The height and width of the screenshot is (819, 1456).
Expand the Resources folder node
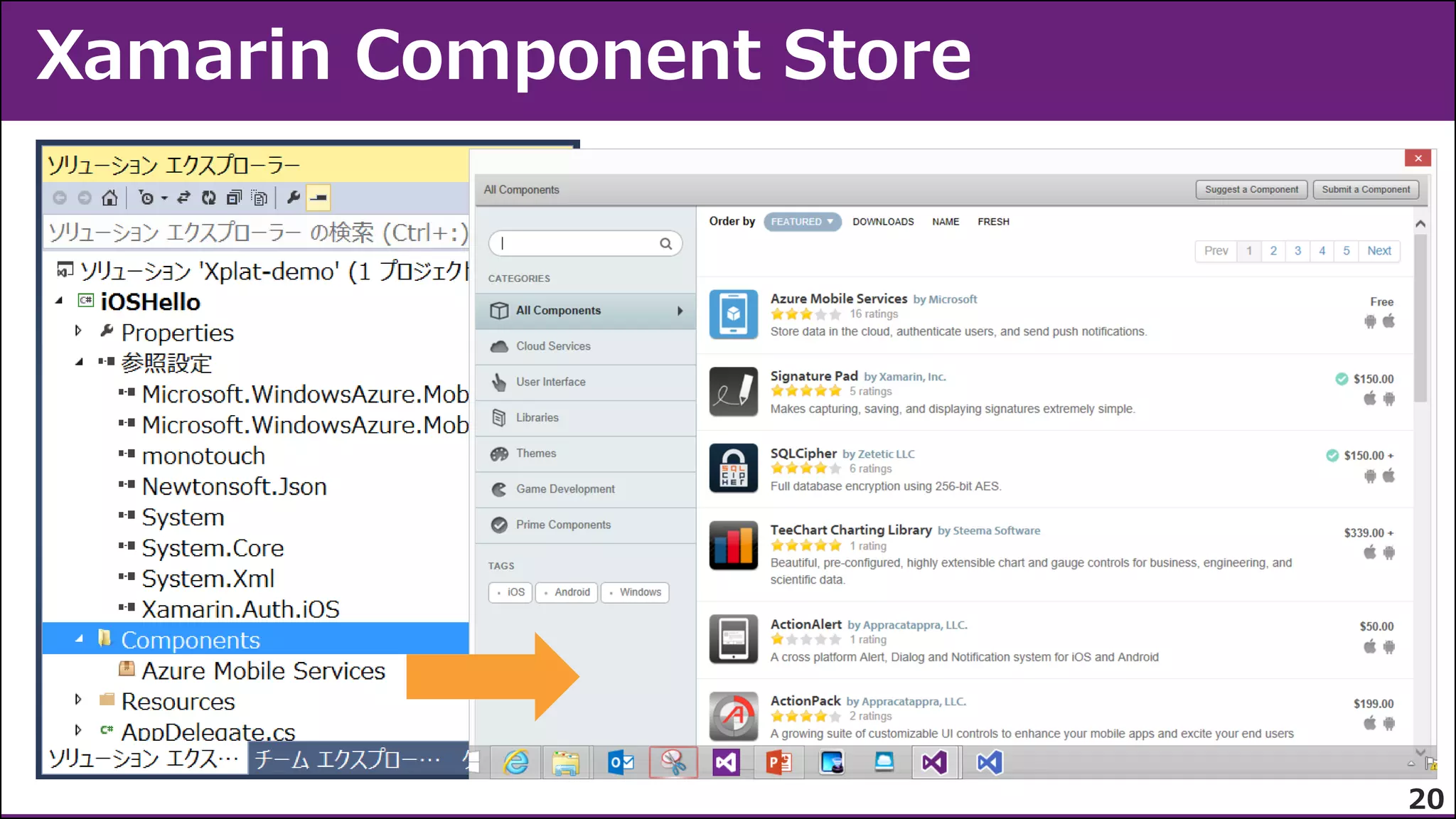click(78, 700)
